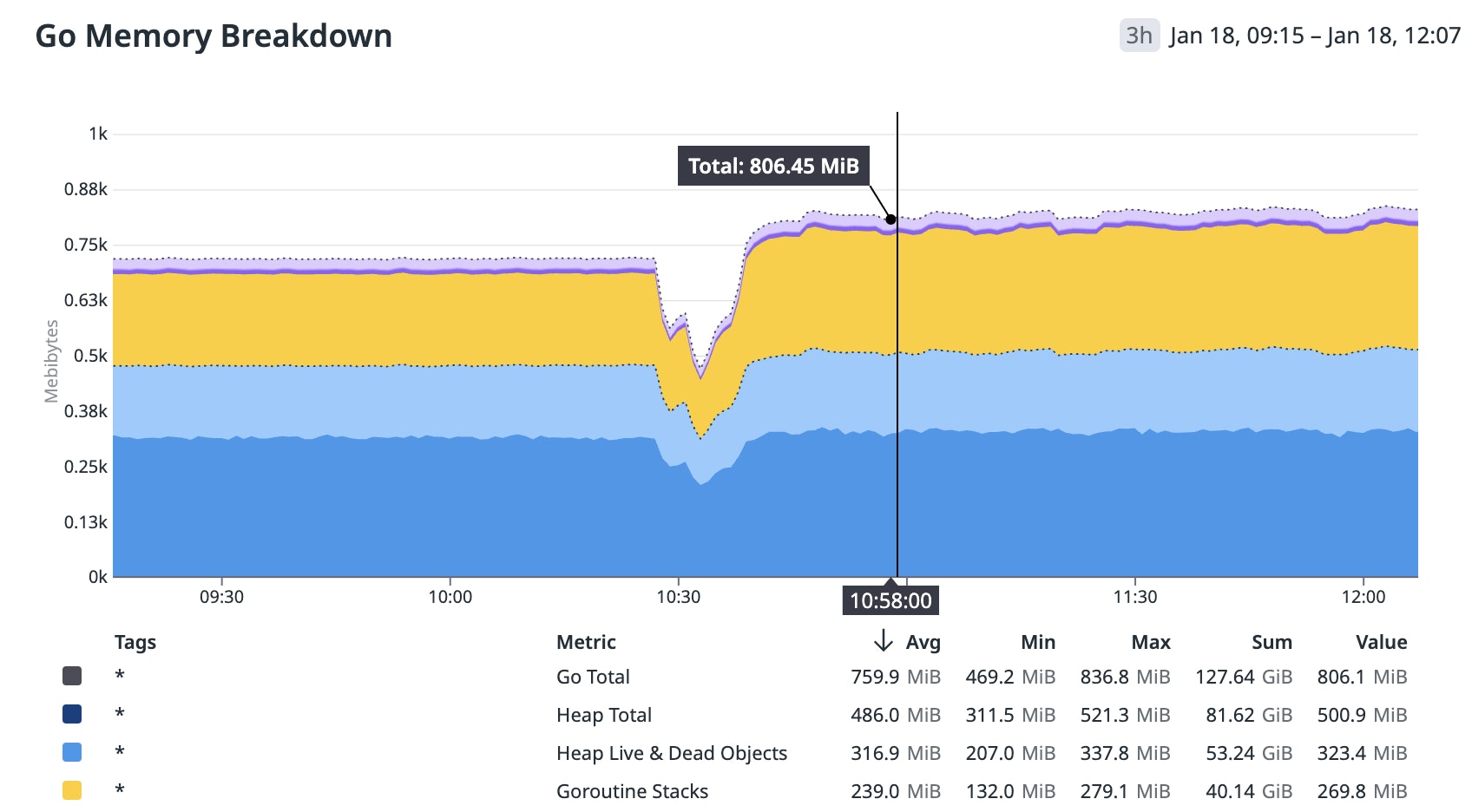Sort table by the Min column
1472x812 pixels.
point(1038,642)
